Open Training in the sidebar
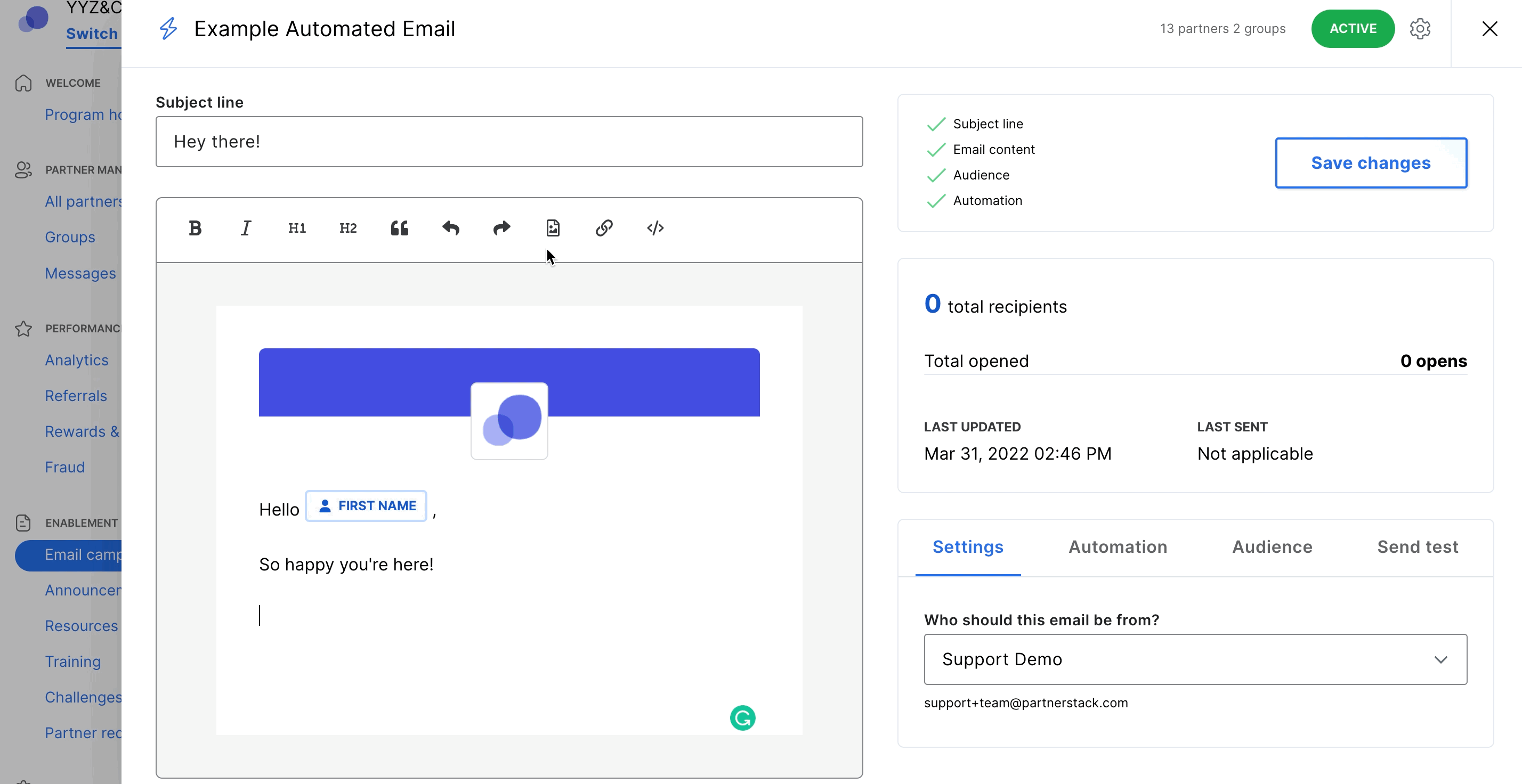 click(72, 662)
